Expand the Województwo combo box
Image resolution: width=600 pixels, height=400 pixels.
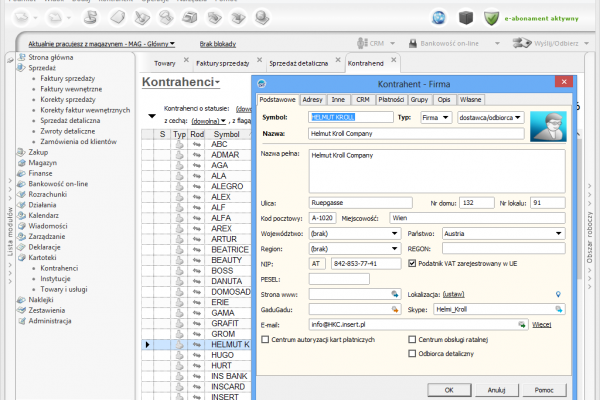pyautogui.click(x=391, y=233)
